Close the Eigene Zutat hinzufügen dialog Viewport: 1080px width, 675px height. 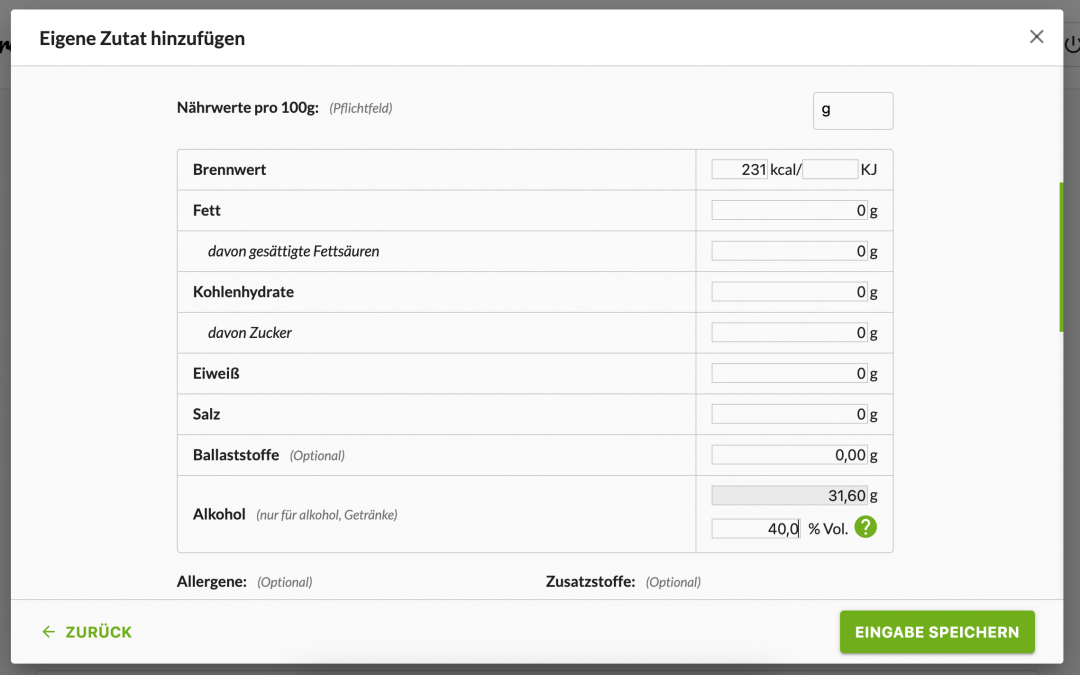tap(1036, 37)
